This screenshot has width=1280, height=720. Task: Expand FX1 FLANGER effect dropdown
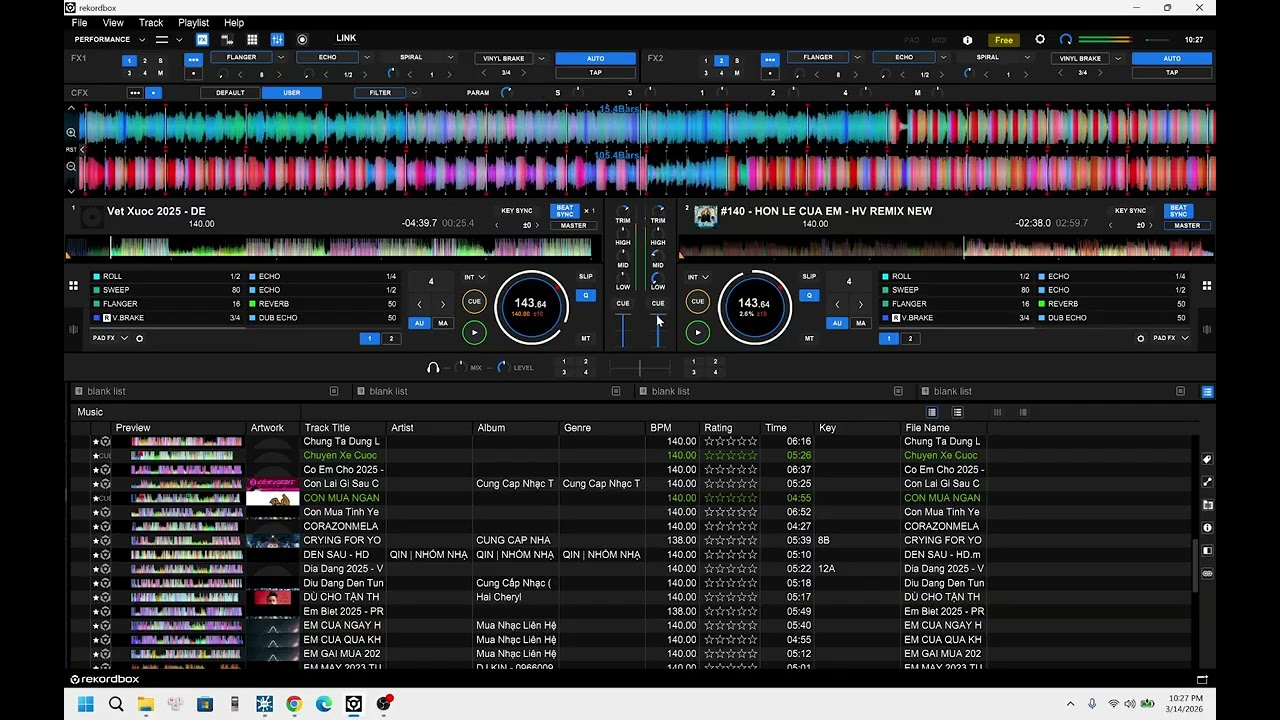point(280,58)
